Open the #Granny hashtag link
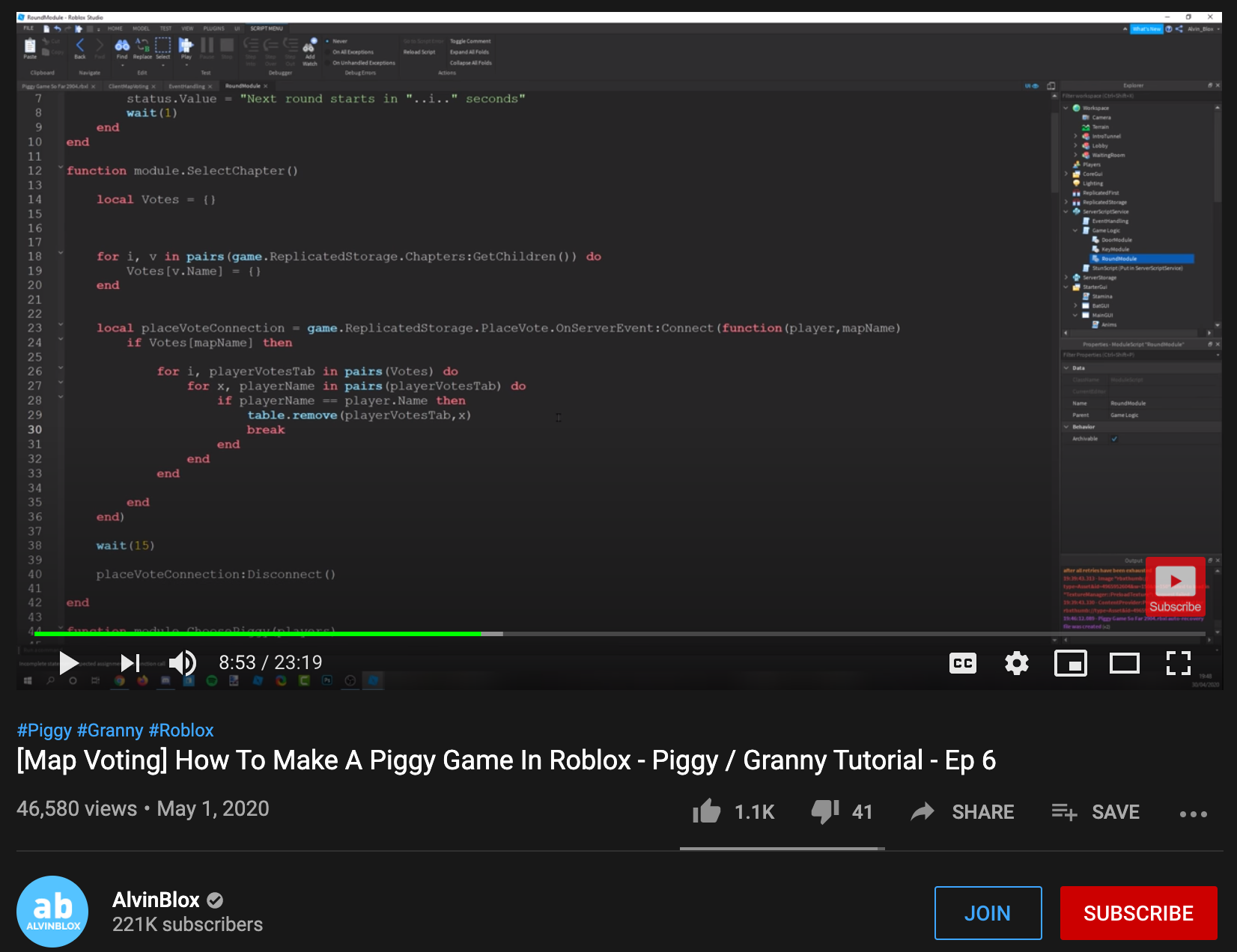1237x952 pixels. click(110, 730)
